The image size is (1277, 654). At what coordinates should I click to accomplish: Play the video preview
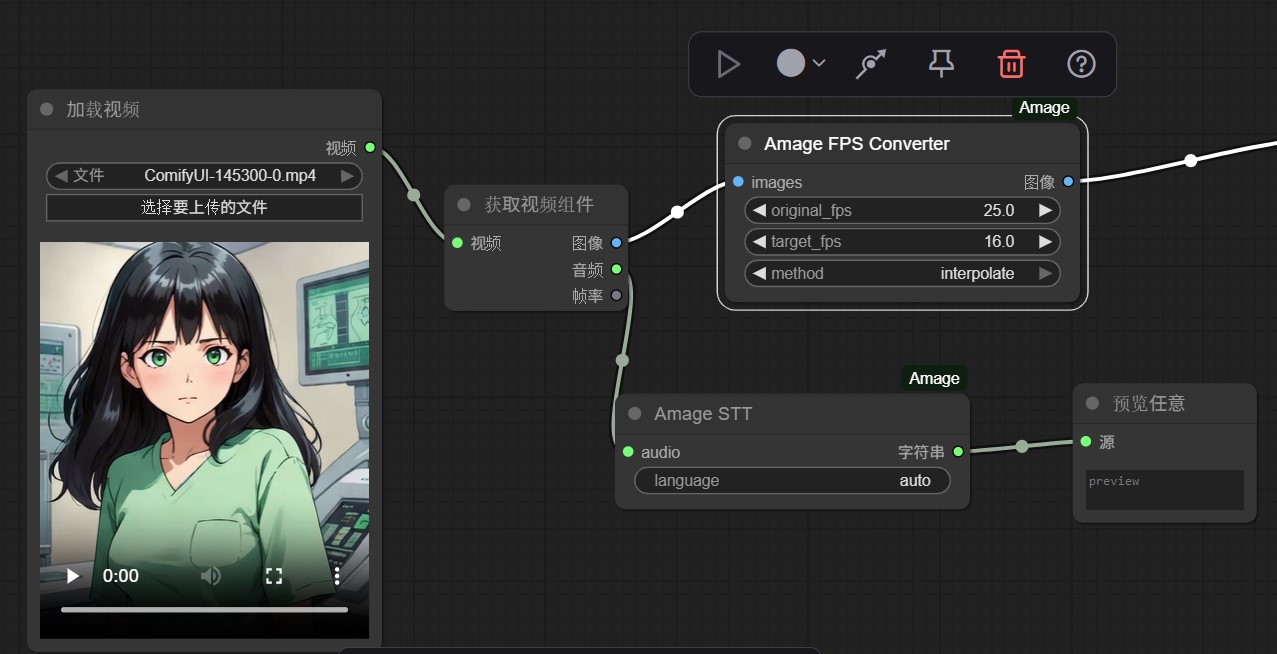(x=72, y=576)
